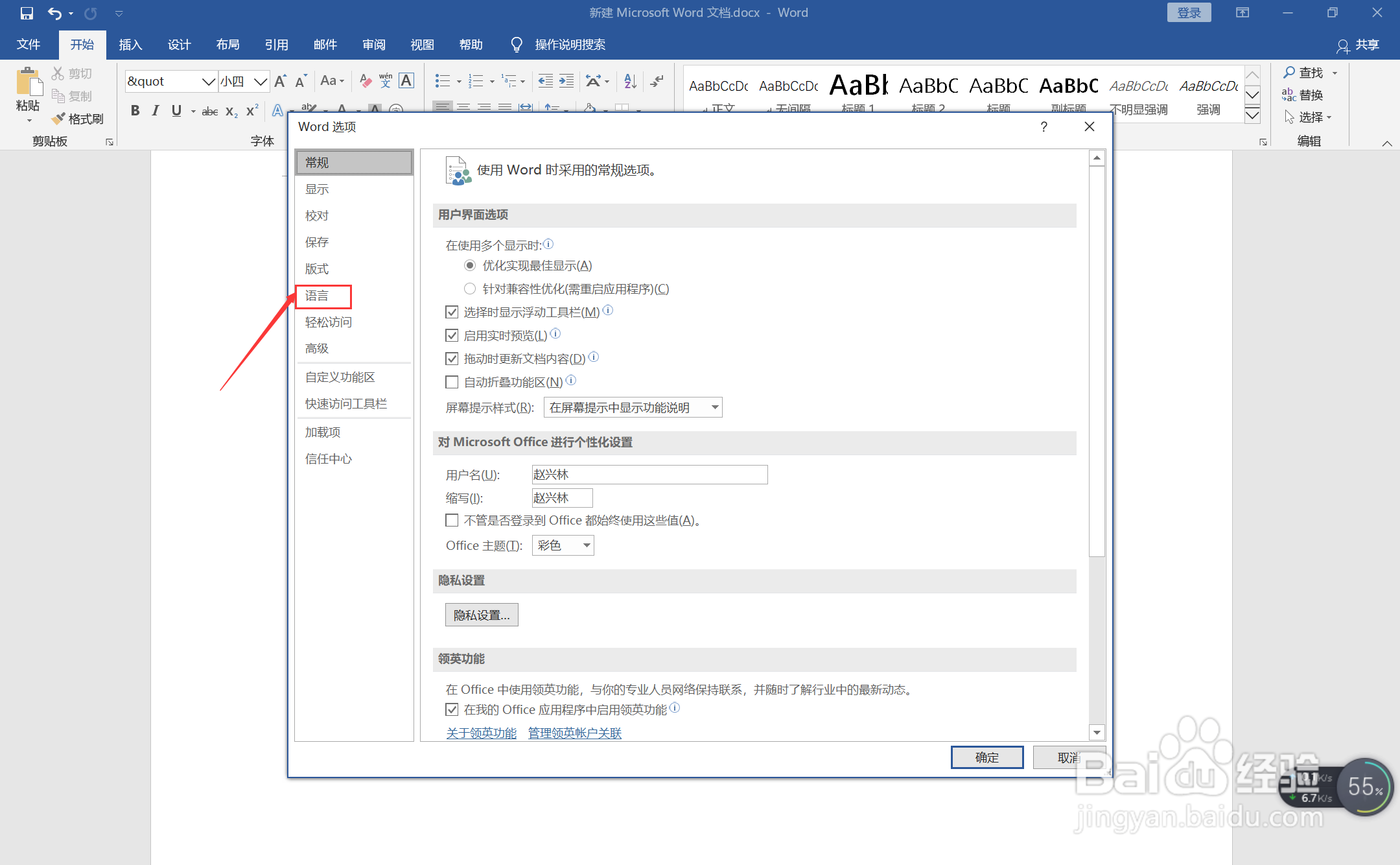This screenshot has width=1400, height=865.
Task: Toggle 'Enable Live Preview' checkbox
Action: tap(452, 336)
